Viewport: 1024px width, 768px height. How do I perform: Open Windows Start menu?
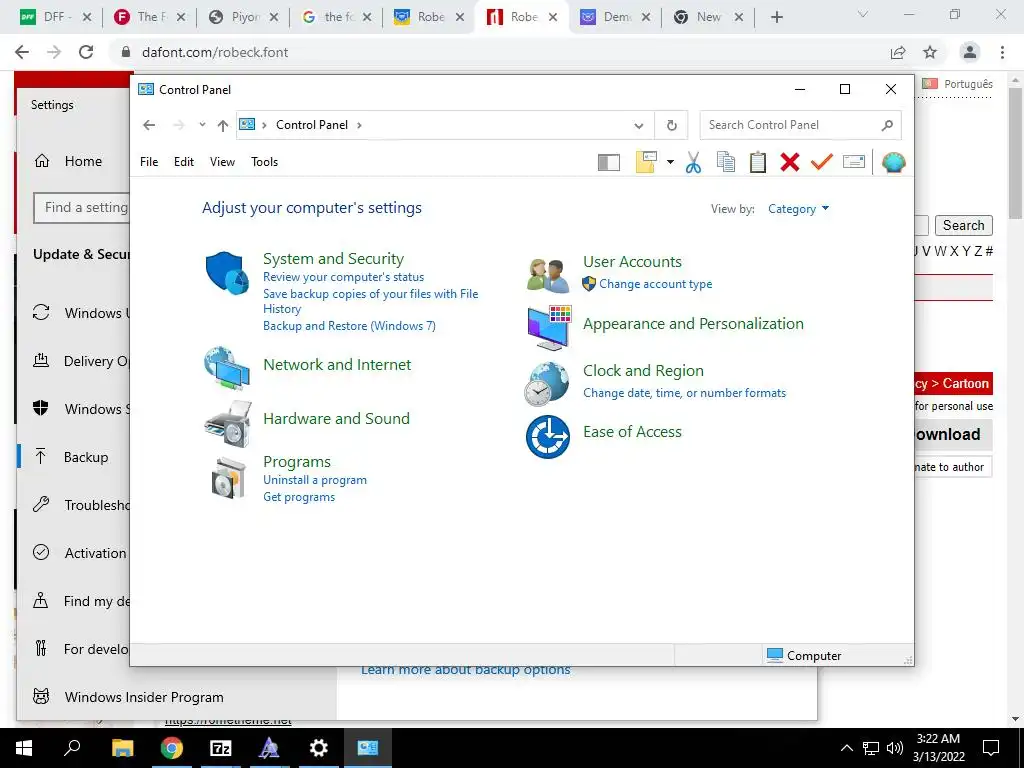point(24,748)
